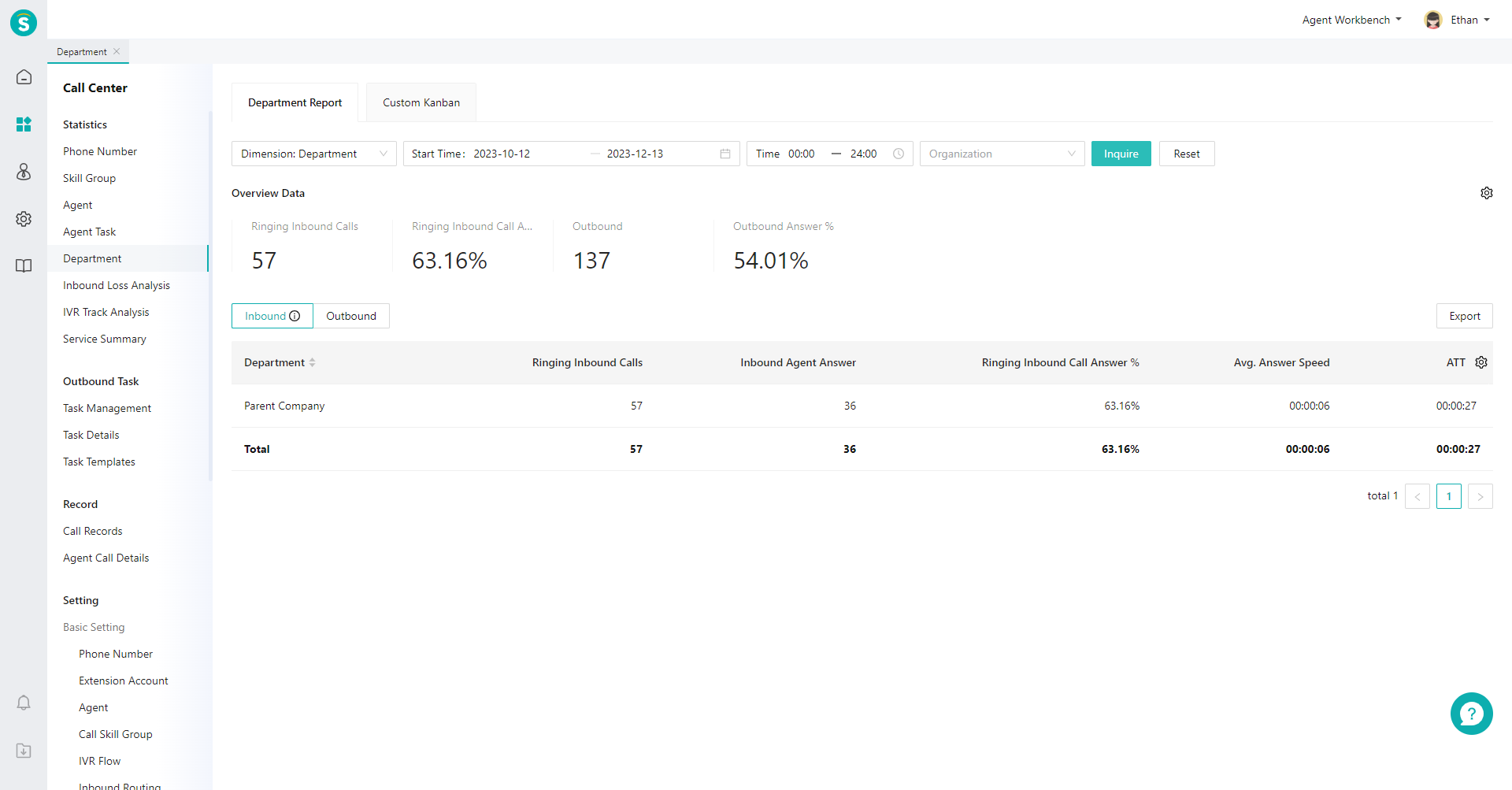
Task: Open the settings gear sidebar icon
Action: (24, 219)
